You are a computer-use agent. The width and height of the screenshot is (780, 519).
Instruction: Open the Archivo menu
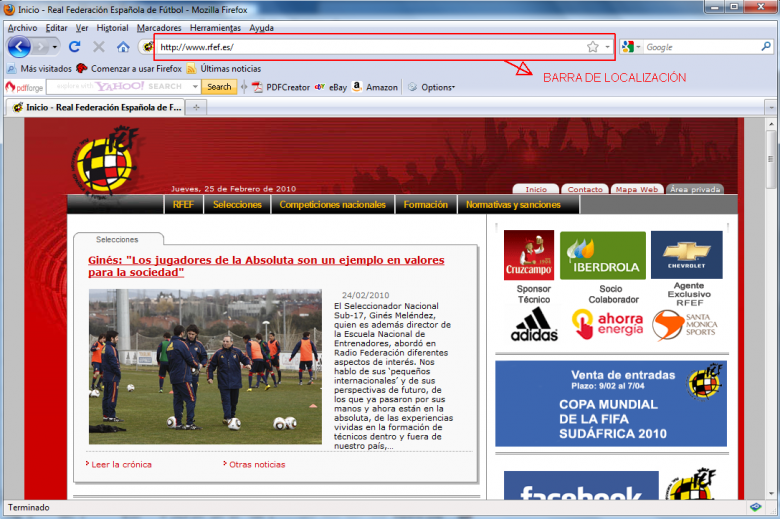(x=22, y=28)
